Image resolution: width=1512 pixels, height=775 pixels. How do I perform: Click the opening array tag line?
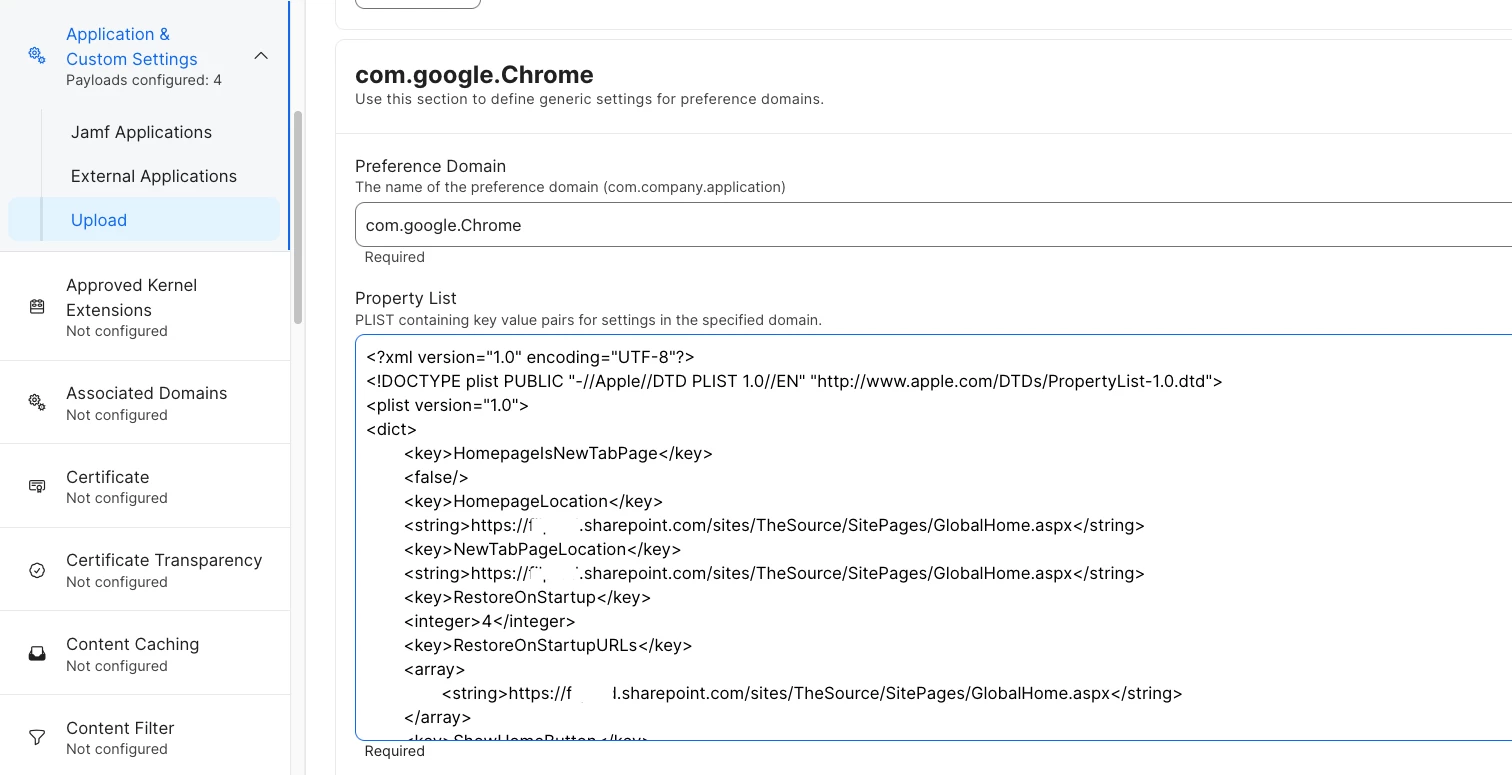(434, 669)
